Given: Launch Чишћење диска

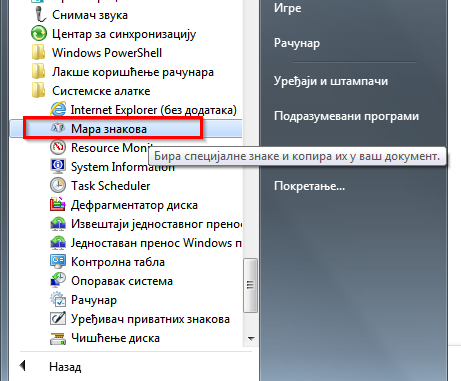Looking at the screenshot, I should coord(115,338).
